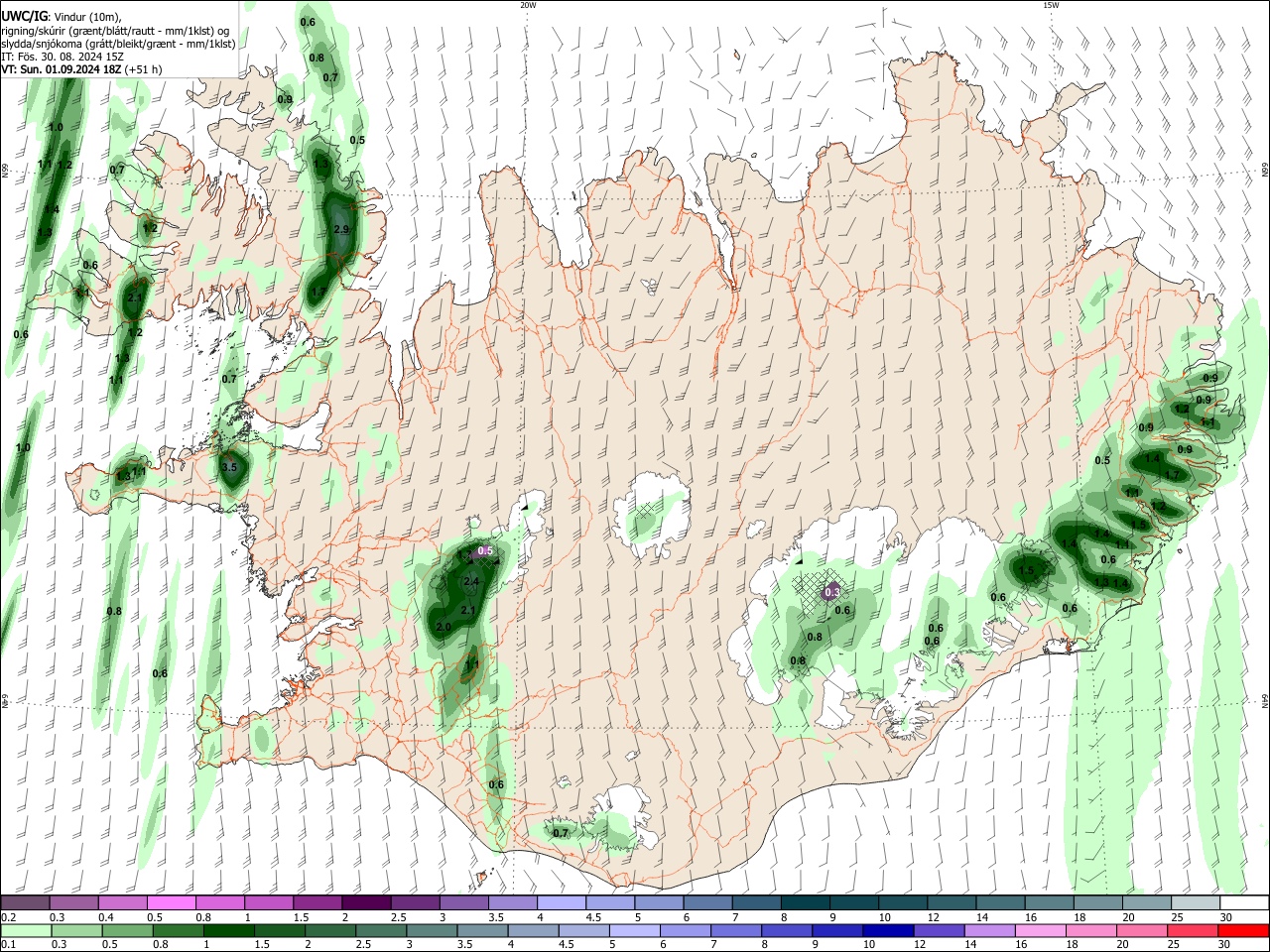Viewport: 1270px width, 952px height.
Task: Click the 3.5 precipitation value on the map
Action: click(x=229, y=467)
